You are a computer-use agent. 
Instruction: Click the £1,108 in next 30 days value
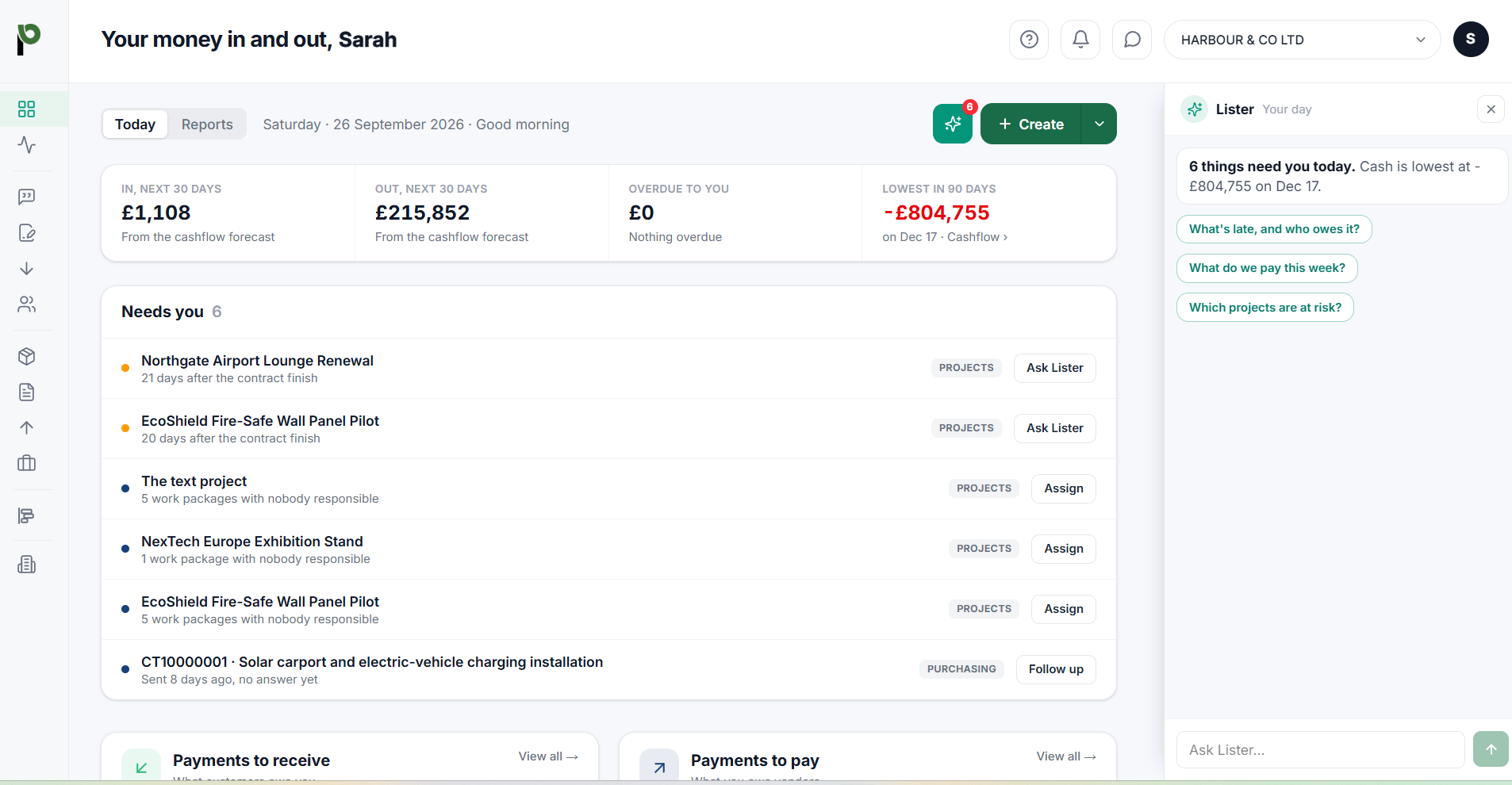tap(155, 213)
